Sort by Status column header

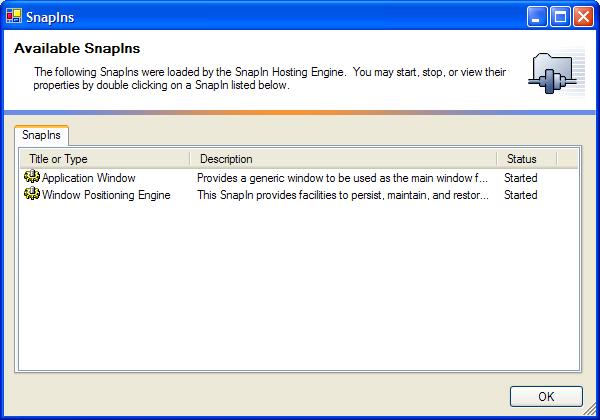tap(527, 159)
